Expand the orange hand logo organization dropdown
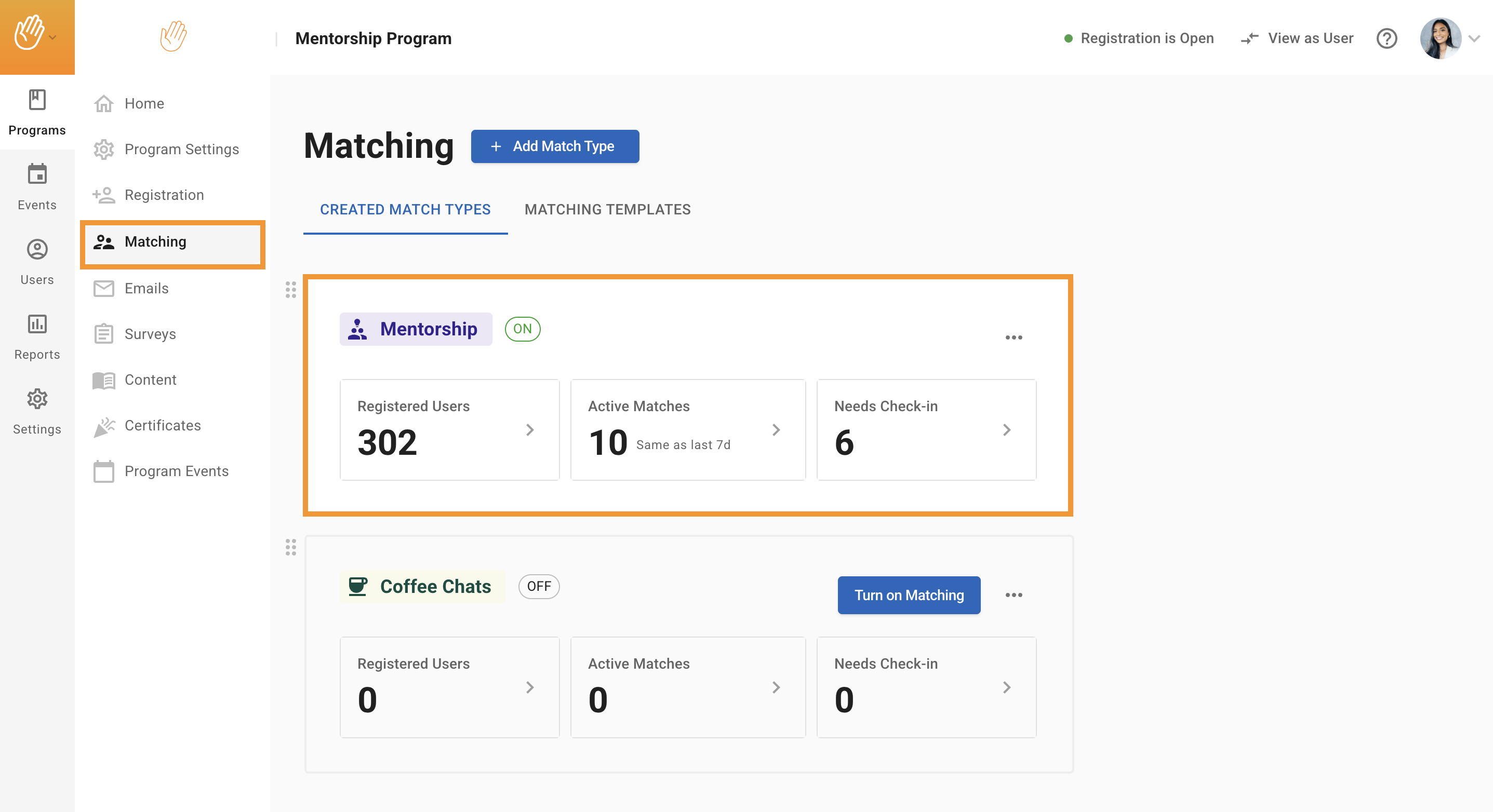This screenshot has height=812, width=1493. click(x=52, y=38)
